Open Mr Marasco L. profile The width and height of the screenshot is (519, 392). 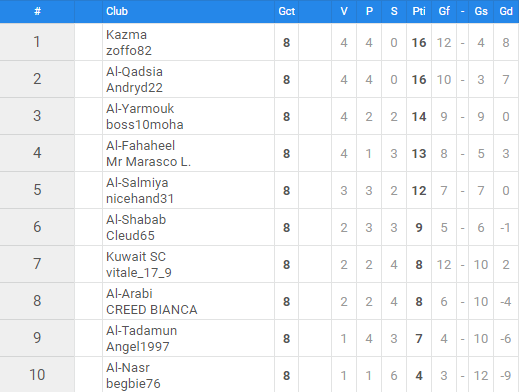[x=148, y=162]
